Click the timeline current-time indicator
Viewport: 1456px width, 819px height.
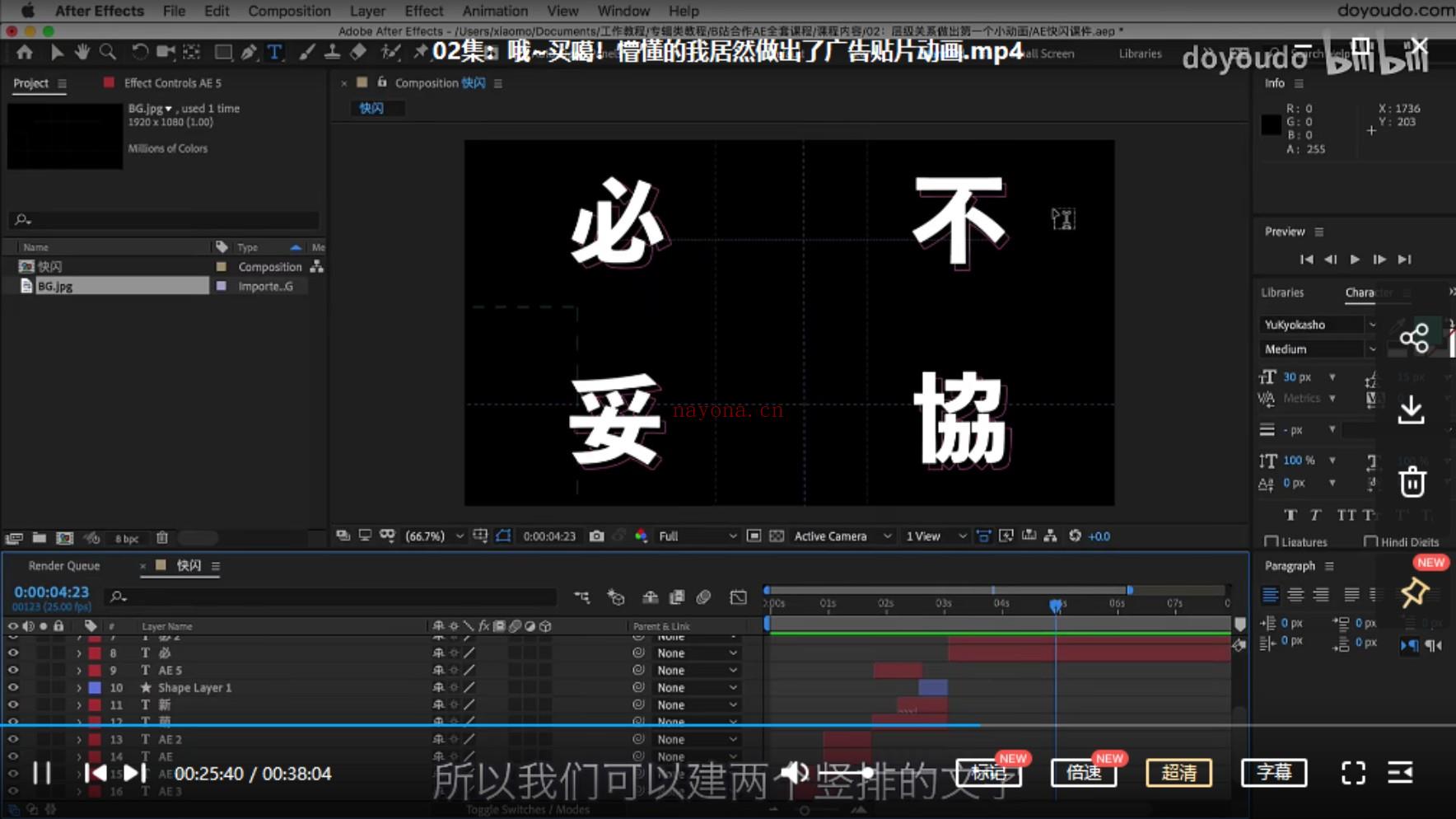pos(1056,606)
